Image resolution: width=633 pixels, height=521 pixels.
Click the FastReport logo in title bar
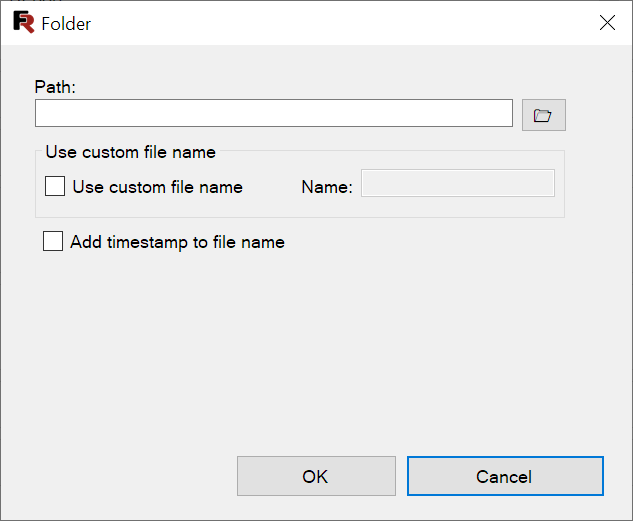tap(24, 22)
